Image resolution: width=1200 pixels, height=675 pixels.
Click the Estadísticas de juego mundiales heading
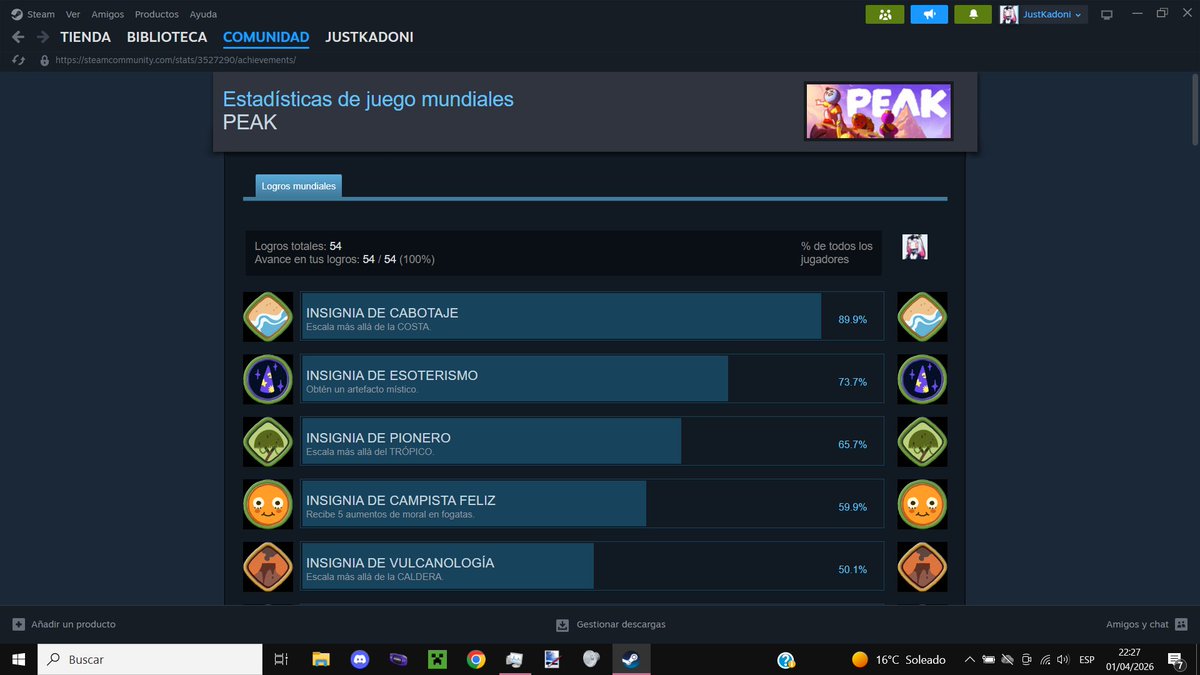[x=368, y=99]
